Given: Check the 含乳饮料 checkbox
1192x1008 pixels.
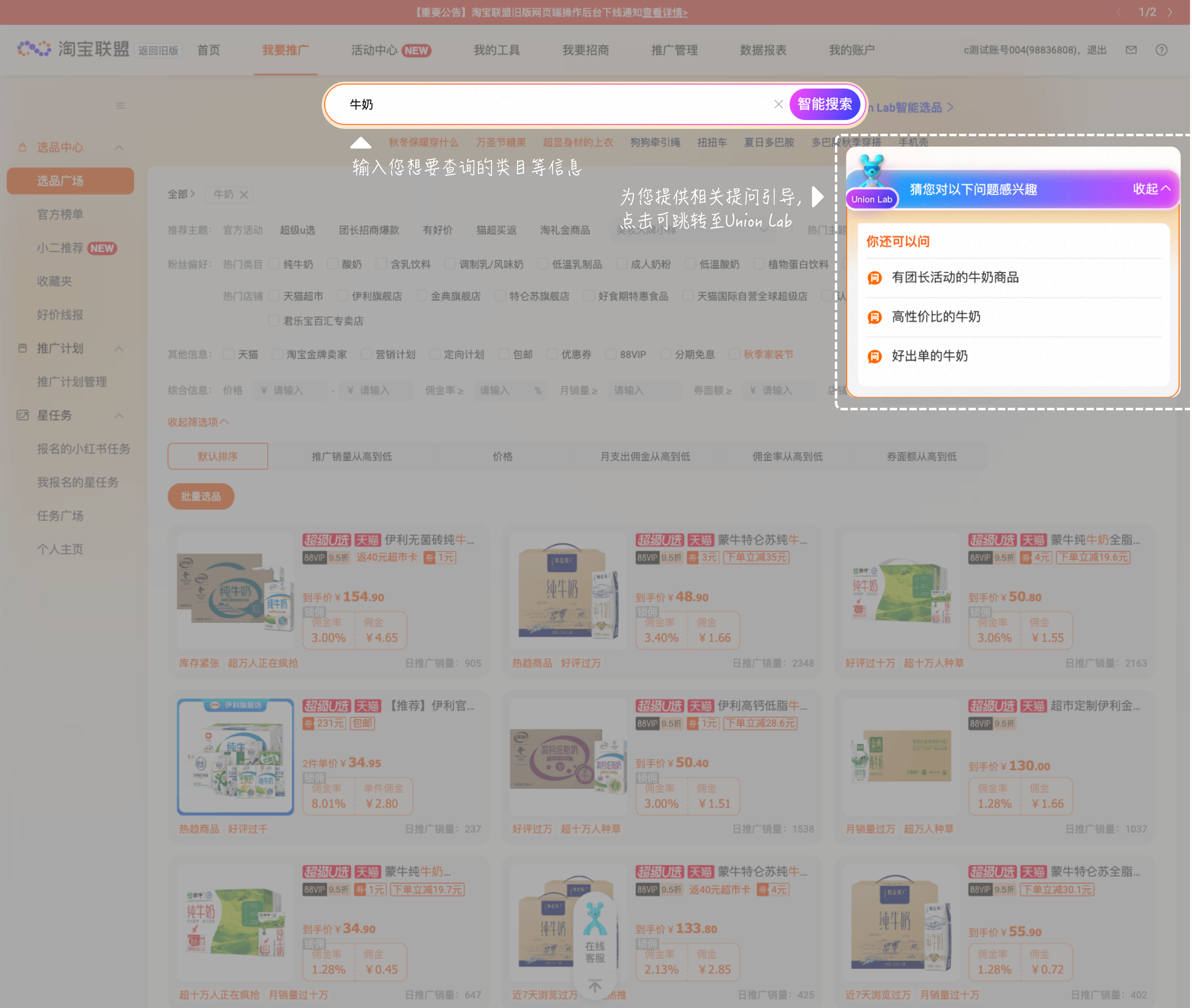Looking at the screenshot, I should [x=381, y=263].
